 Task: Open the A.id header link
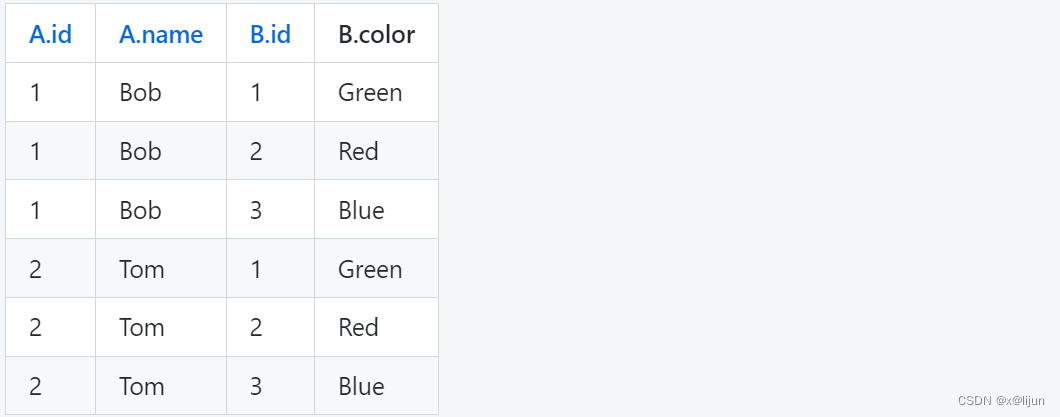coord(50,34)
